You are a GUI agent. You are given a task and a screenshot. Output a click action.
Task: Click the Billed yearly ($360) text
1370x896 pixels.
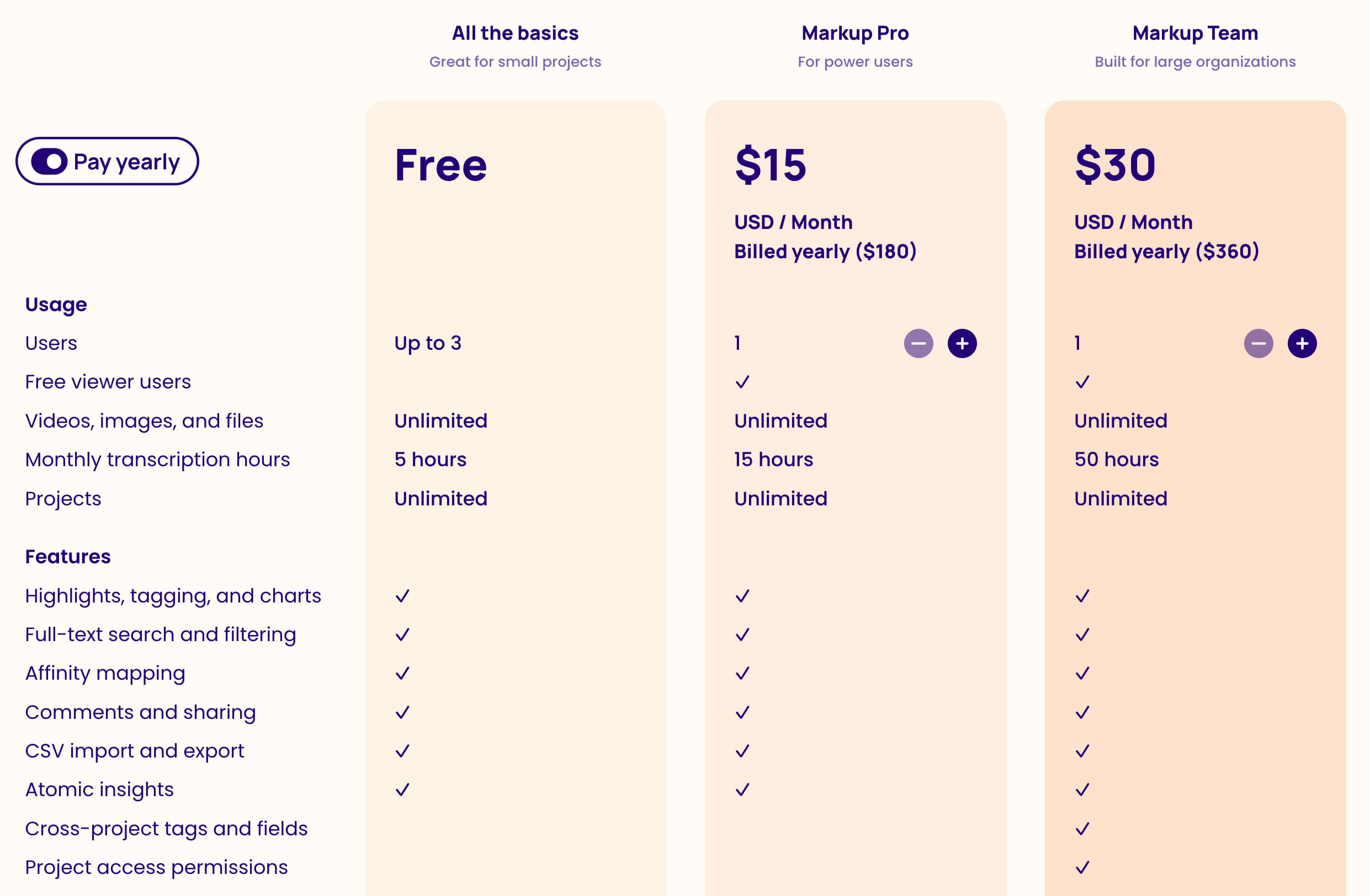(x=1166, y=252)
